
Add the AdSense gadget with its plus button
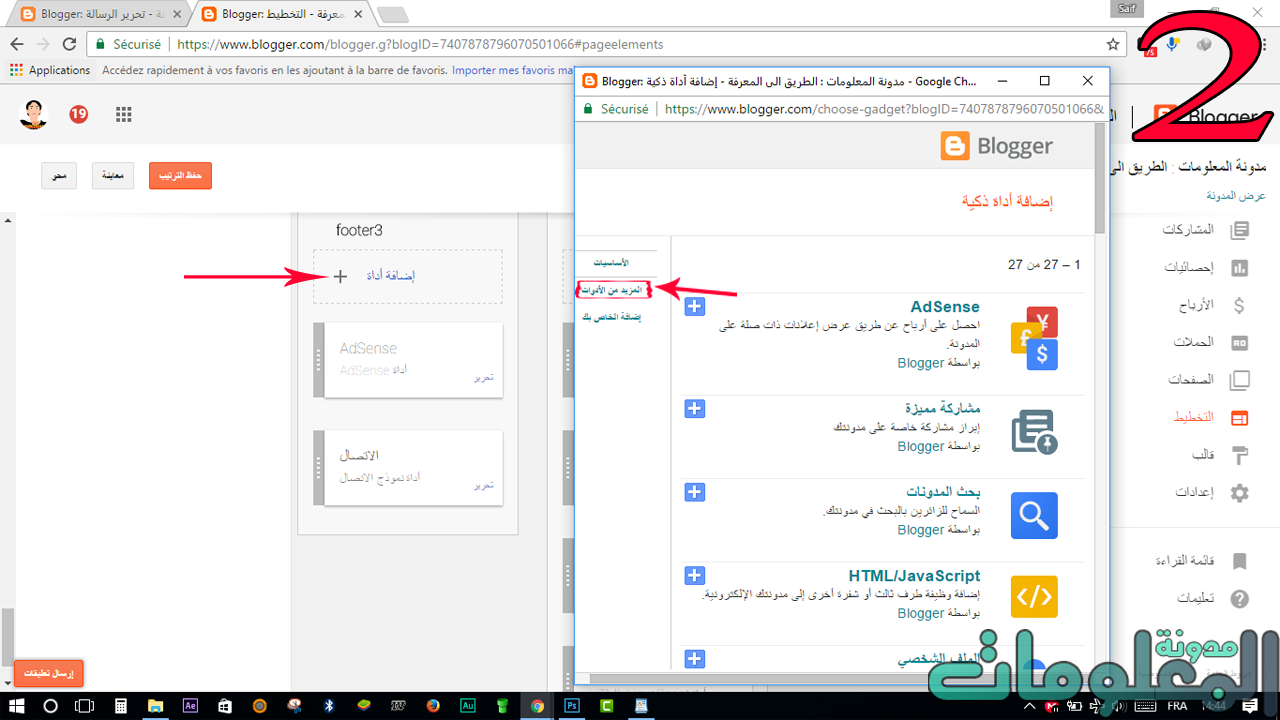(695, 306)
